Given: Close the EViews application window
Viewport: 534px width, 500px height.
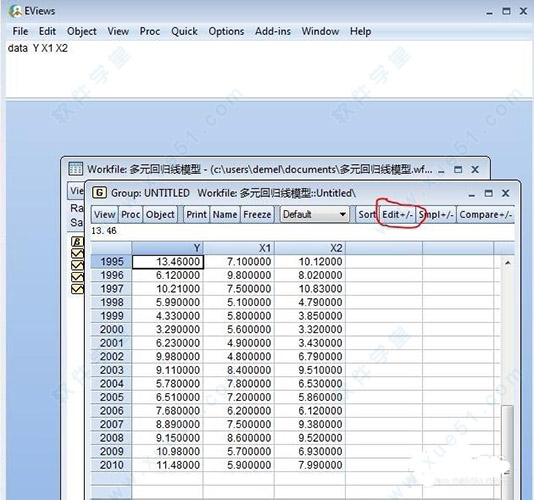Looking at the screenshot, I should click(x=524, y=11).
